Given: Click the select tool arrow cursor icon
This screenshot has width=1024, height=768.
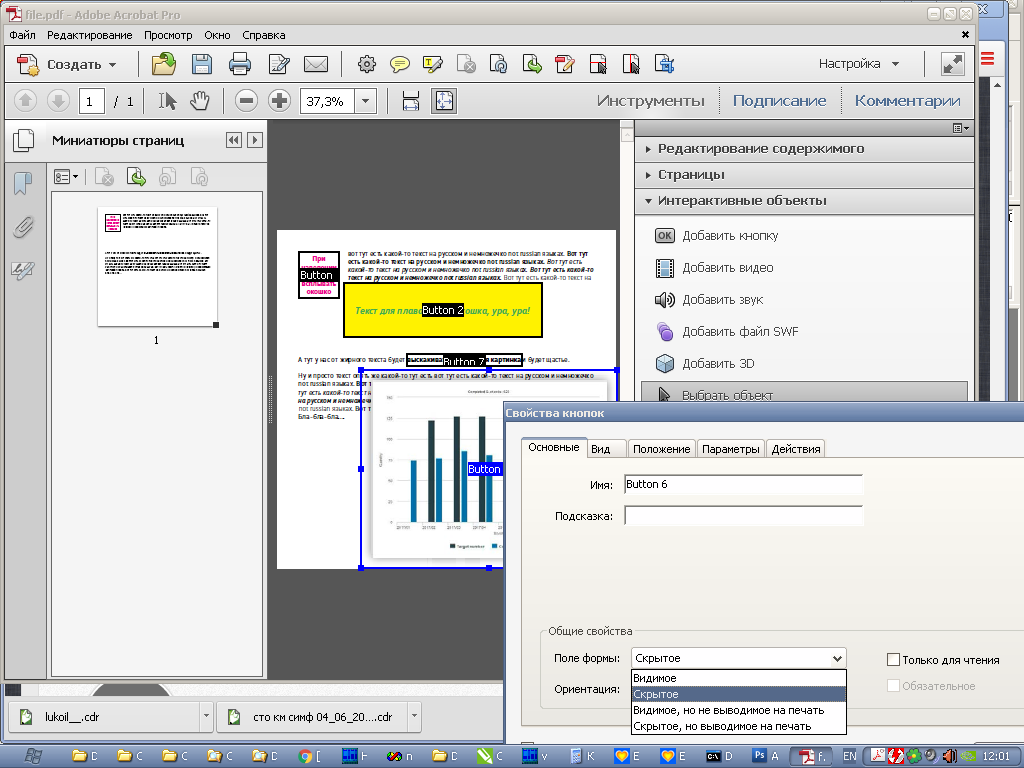Looking at the screenshot, I should [167, 101].
